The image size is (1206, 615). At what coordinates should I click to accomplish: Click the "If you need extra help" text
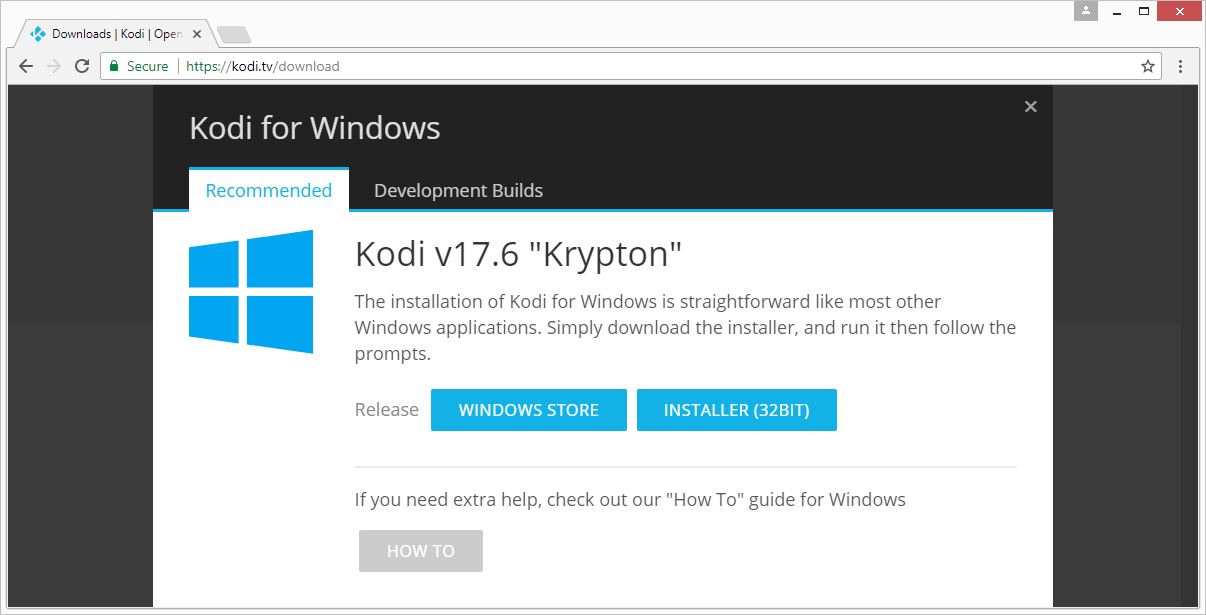pyautogui.click(x=630, y=499)
